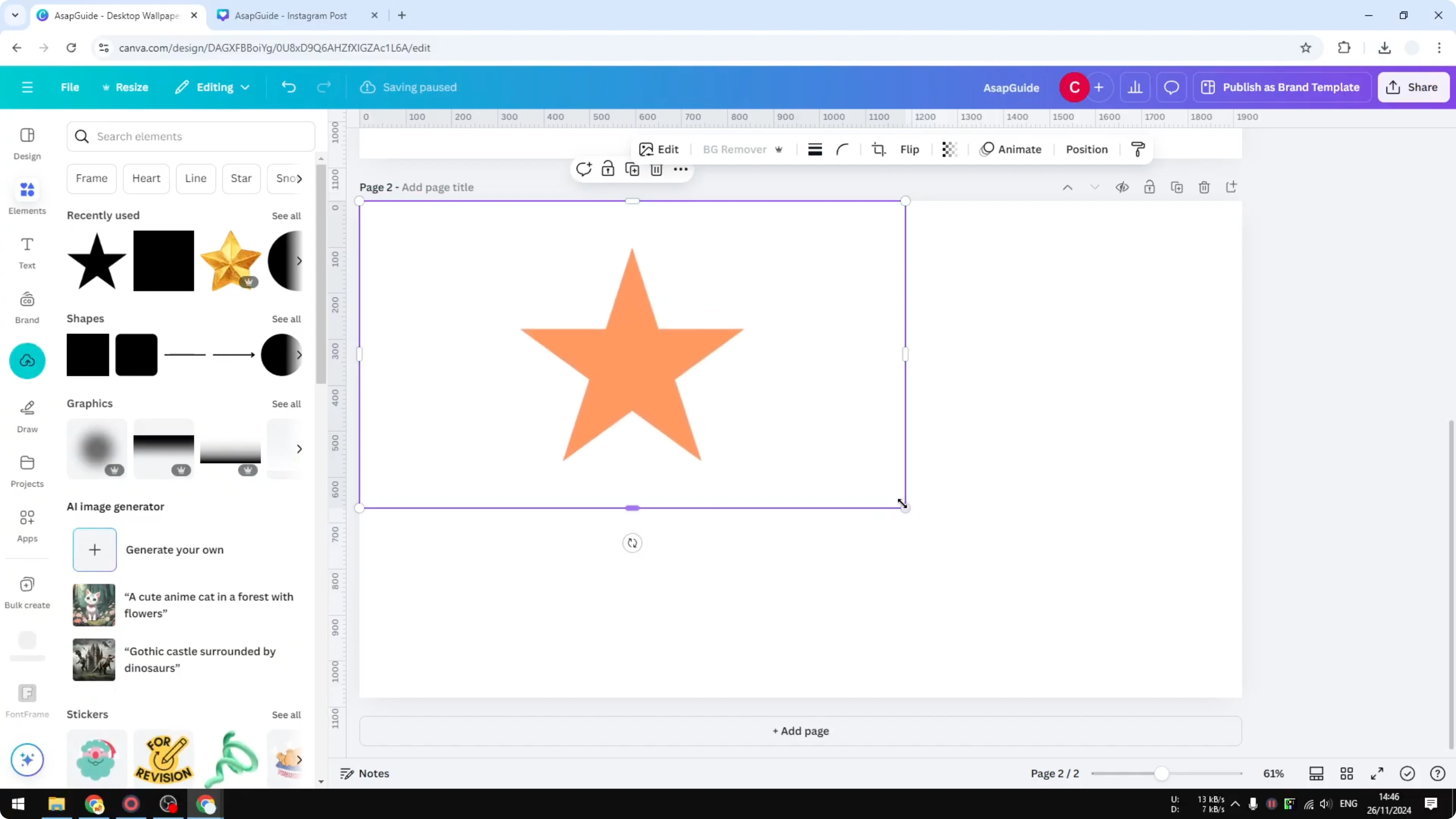Lock the selected element
Screen dimensions: 1456x819
(608, 169)
